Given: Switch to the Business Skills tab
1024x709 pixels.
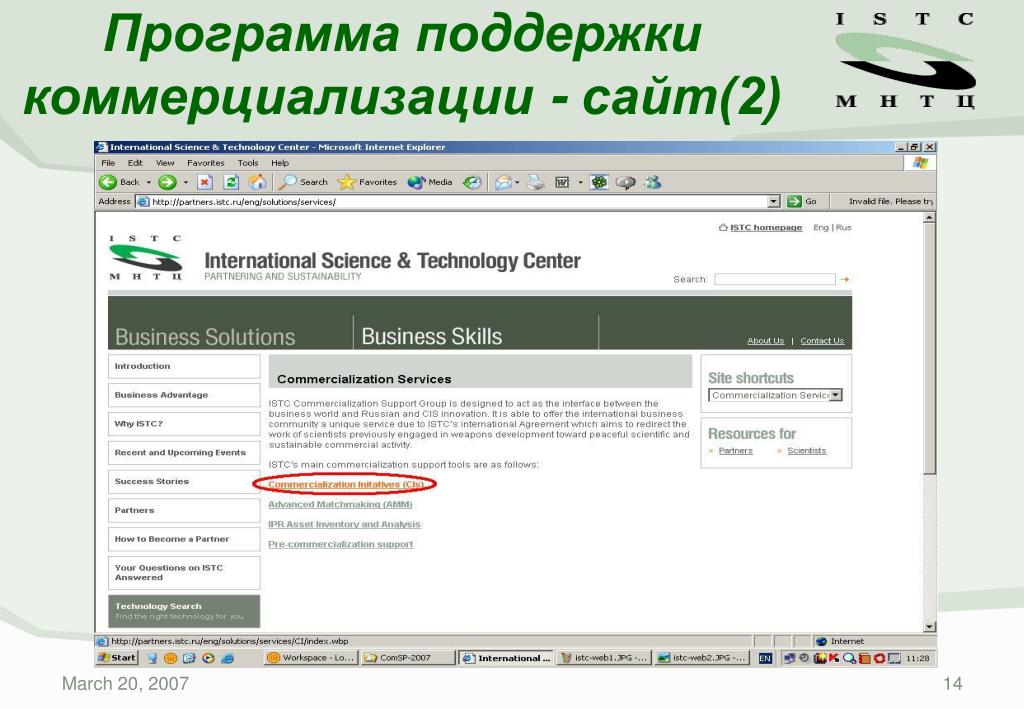Looking at the screenshot, I should click(x=432, y=336).
